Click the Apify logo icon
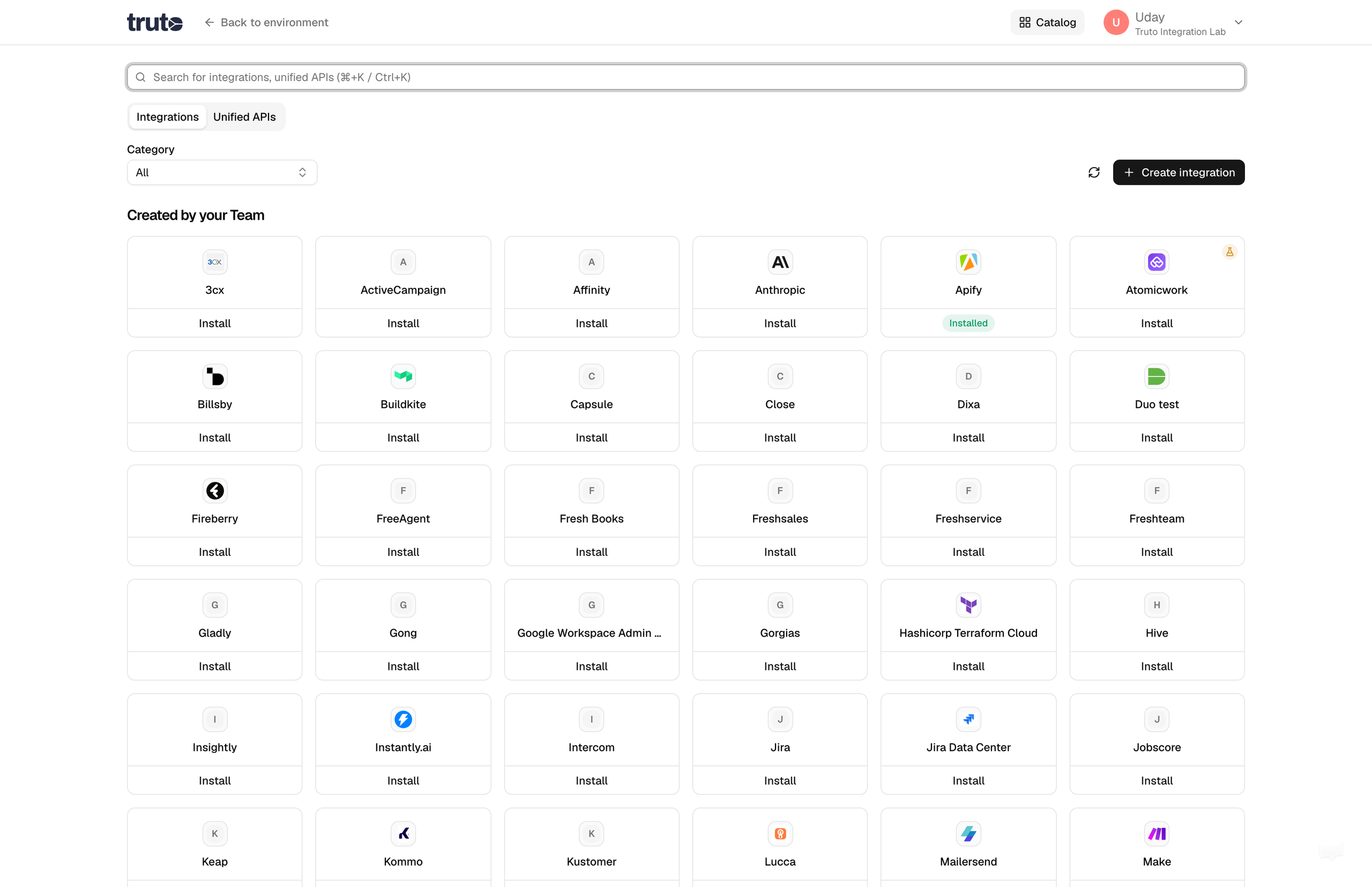Viewport: 1372px width, 887px height. (968, 262)
